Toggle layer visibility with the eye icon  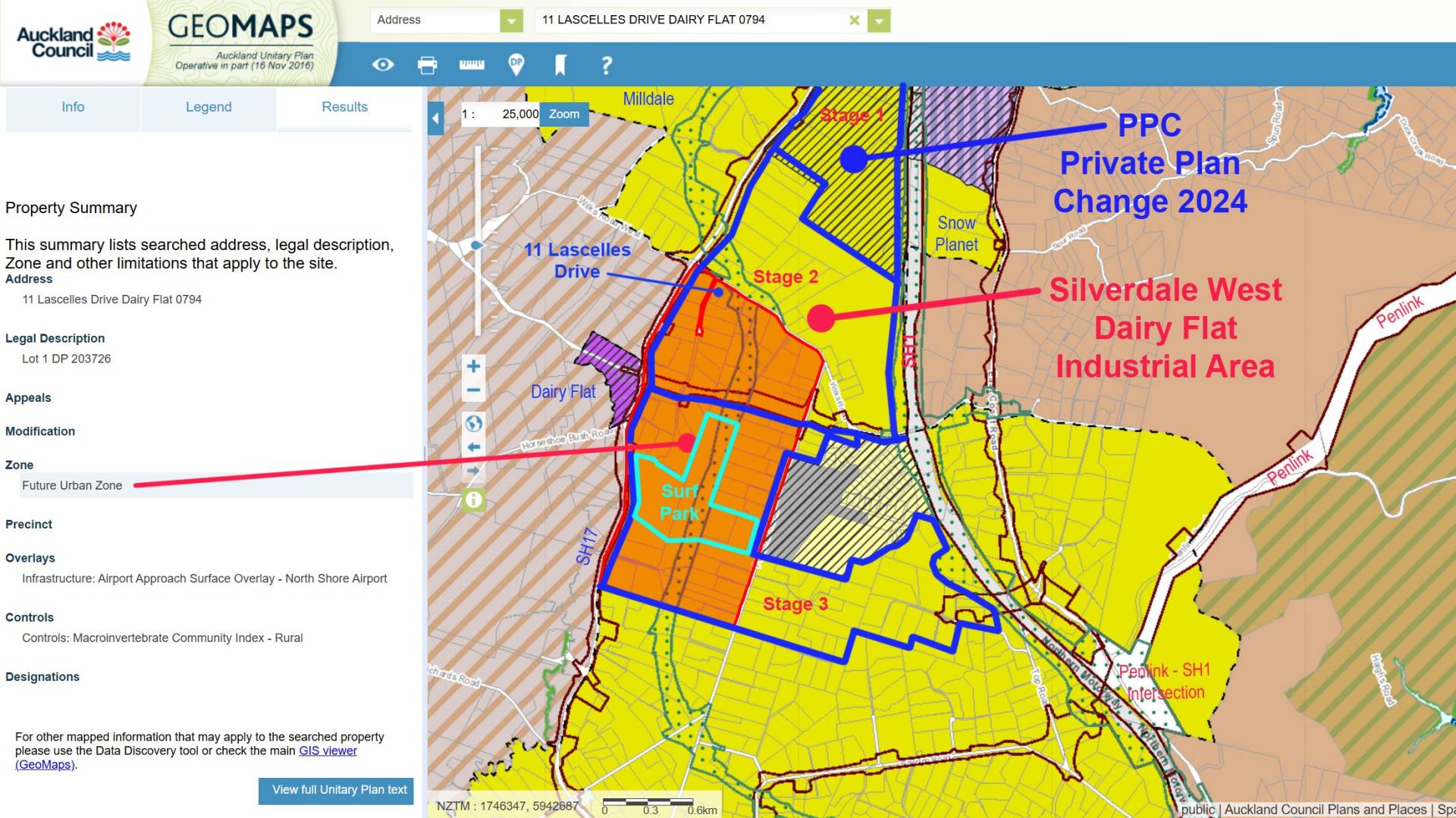383,65
